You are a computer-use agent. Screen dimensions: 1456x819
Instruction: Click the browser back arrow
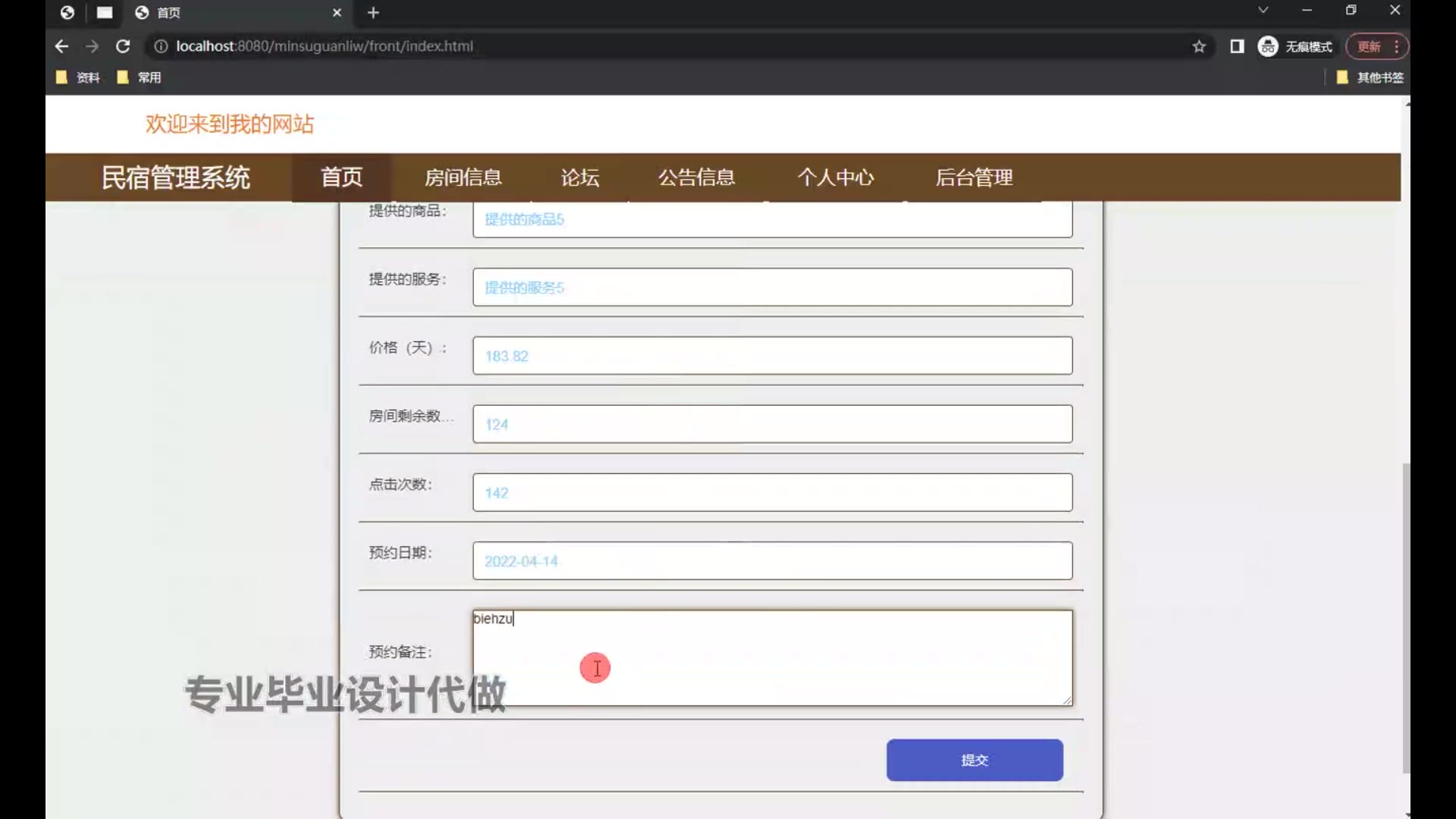(62, 46)
